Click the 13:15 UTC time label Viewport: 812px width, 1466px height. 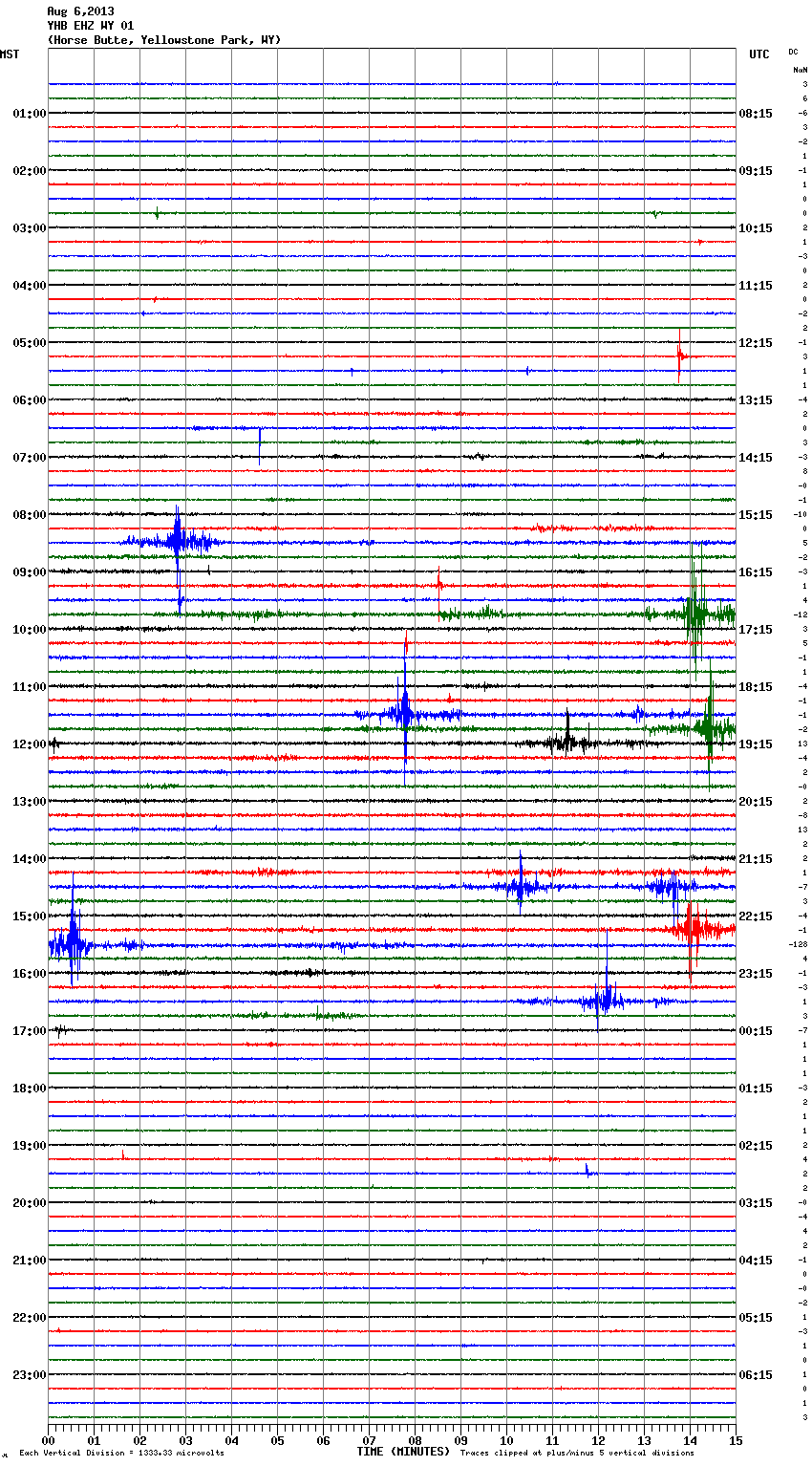756,400
